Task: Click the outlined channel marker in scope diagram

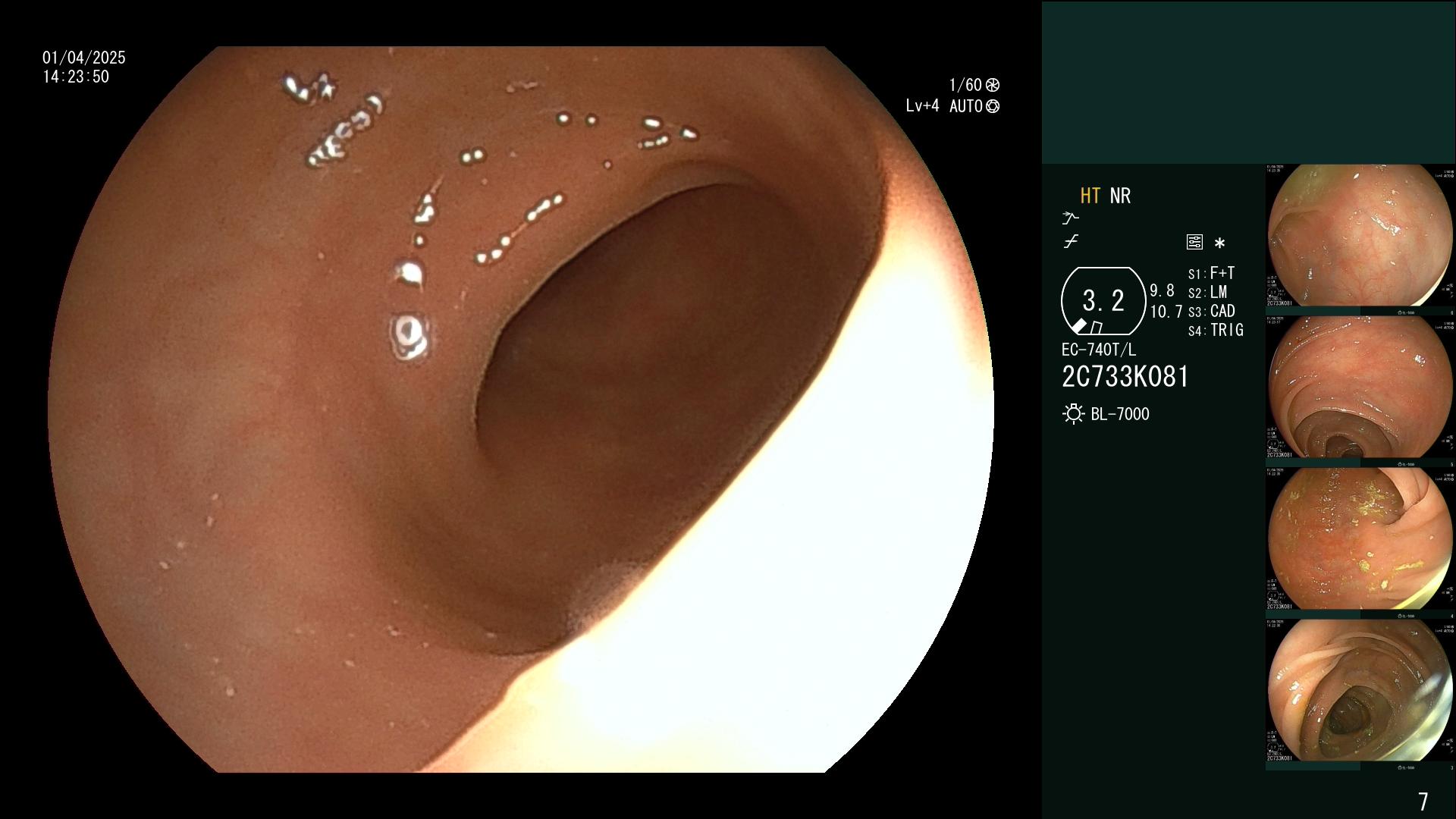Action: pyautogui.click(x=1097, y=328)
